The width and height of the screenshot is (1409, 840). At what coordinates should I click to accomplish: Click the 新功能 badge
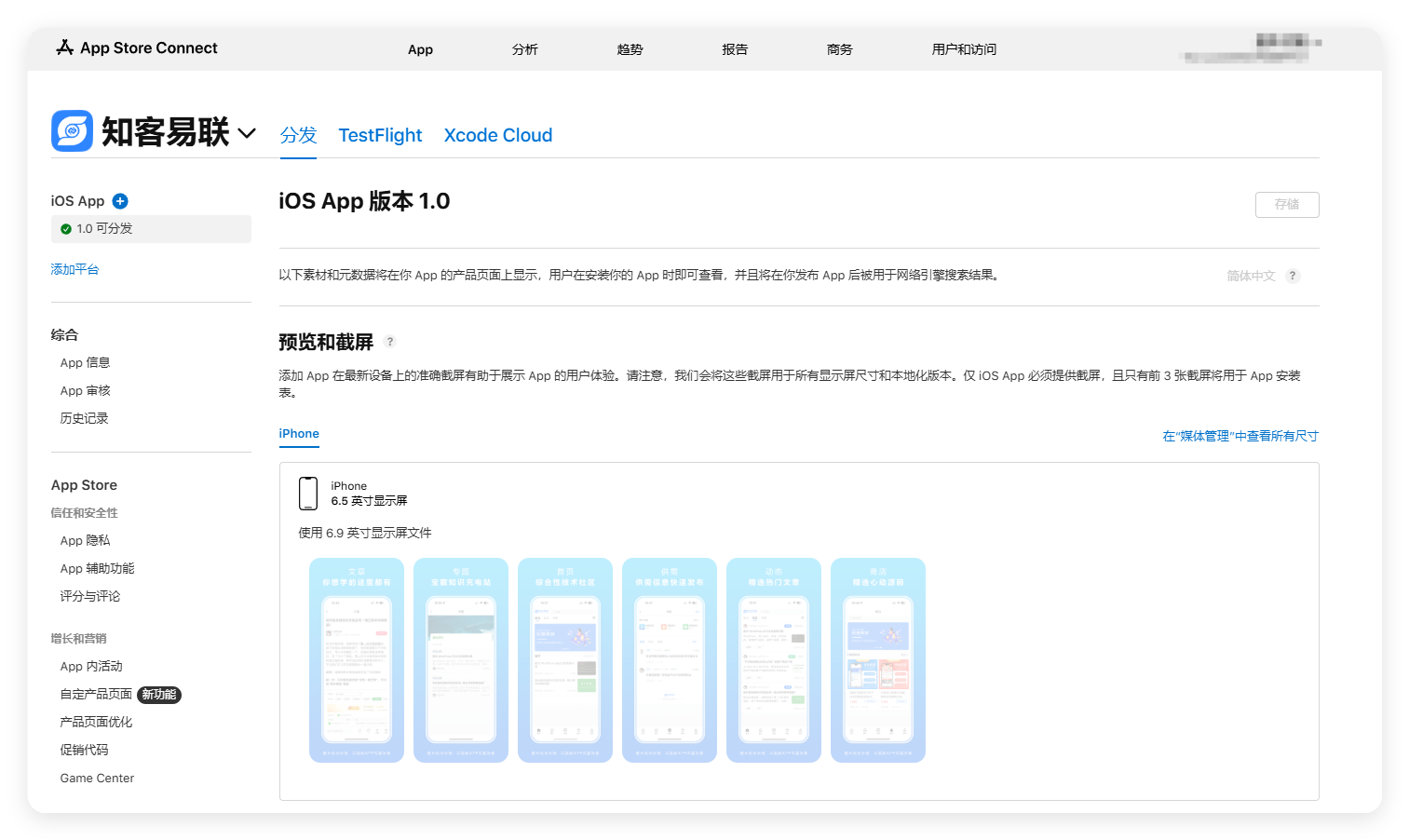[159, 695]
